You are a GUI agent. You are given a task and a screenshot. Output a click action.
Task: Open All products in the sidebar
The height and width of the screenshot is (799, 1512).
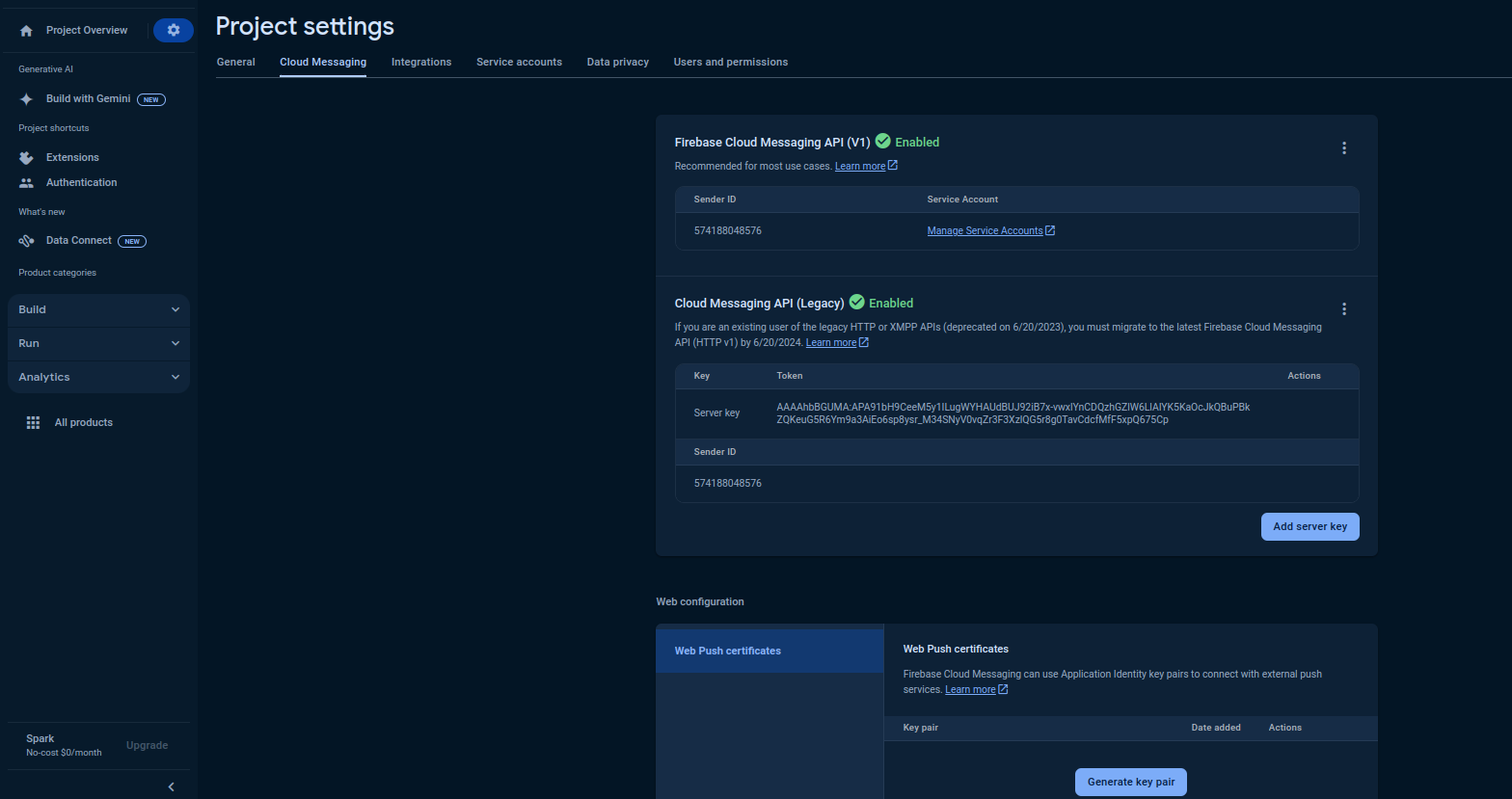pos(84,423)
